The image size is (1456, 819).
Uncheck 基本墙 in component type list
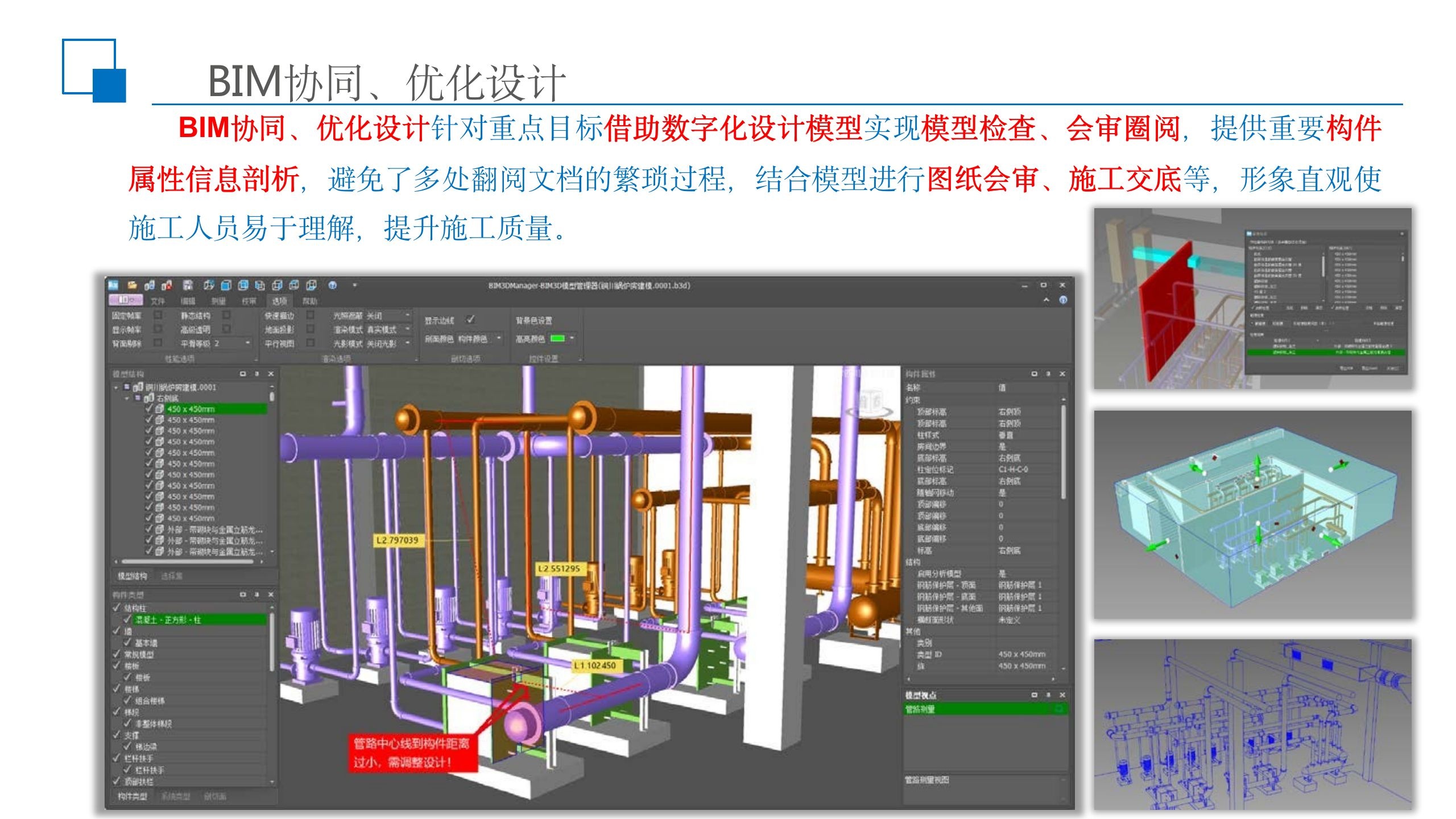click(127, 643)
